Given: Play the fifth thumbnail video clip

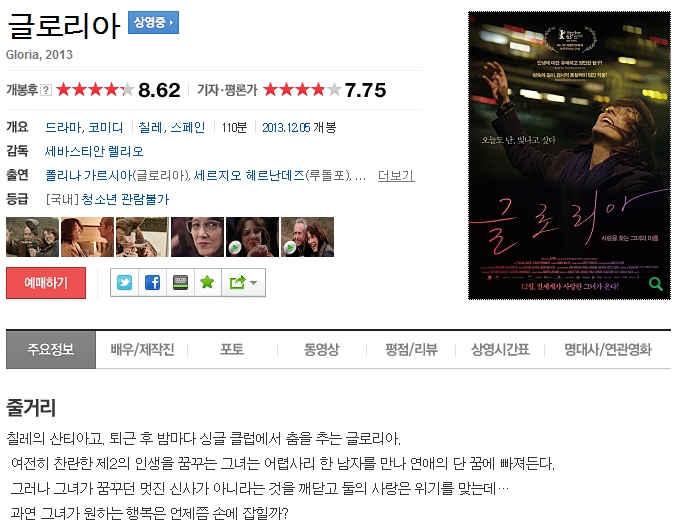Looking at the screenshot, I should tap(252, 237).
